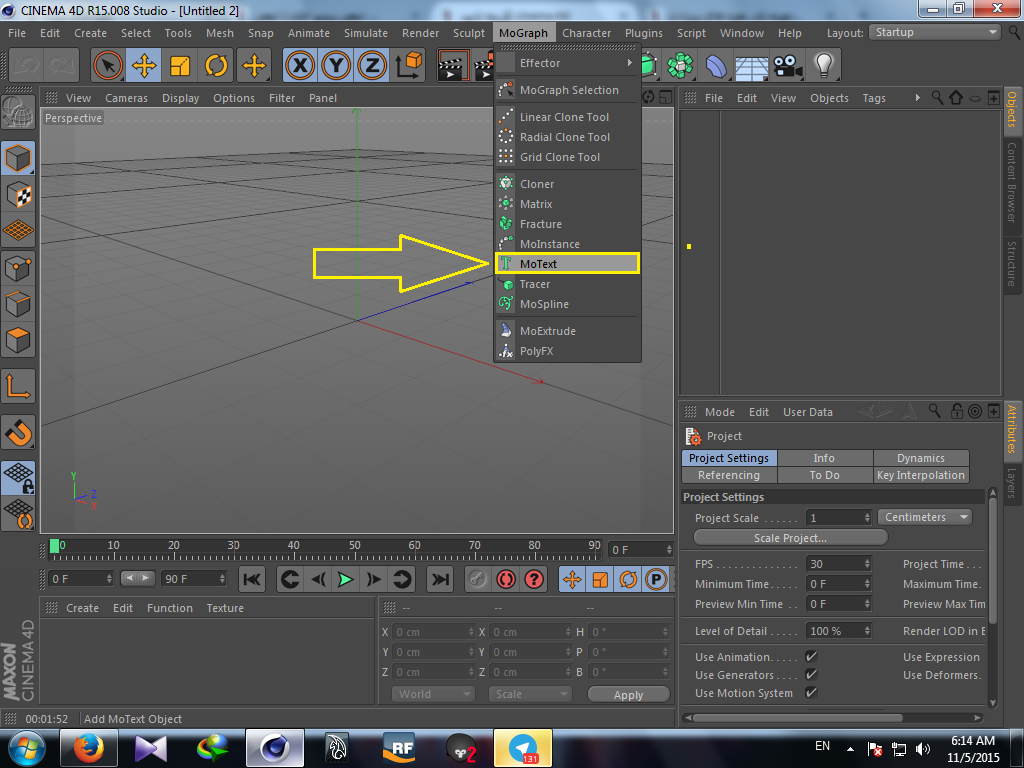The image size is (1024, 768).
Task: Open the deformer (blue bend) icon
Action: click(716, 66)
